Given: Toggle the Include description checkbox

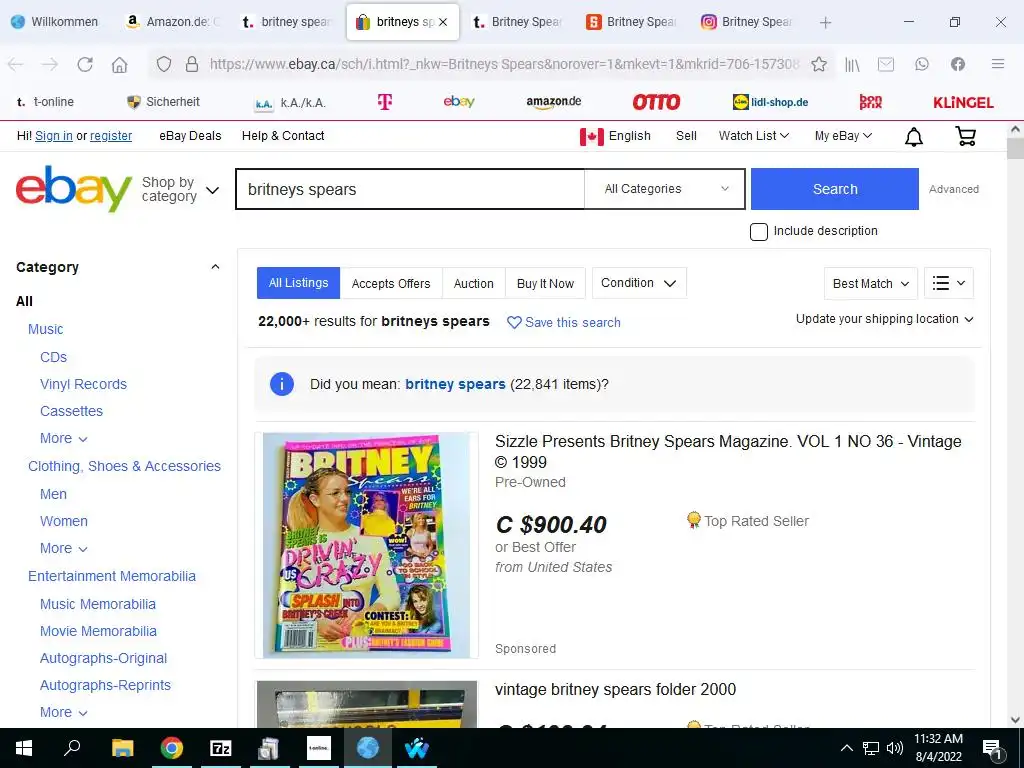Looking at the screenshot, I should click(x=758, y=231).
